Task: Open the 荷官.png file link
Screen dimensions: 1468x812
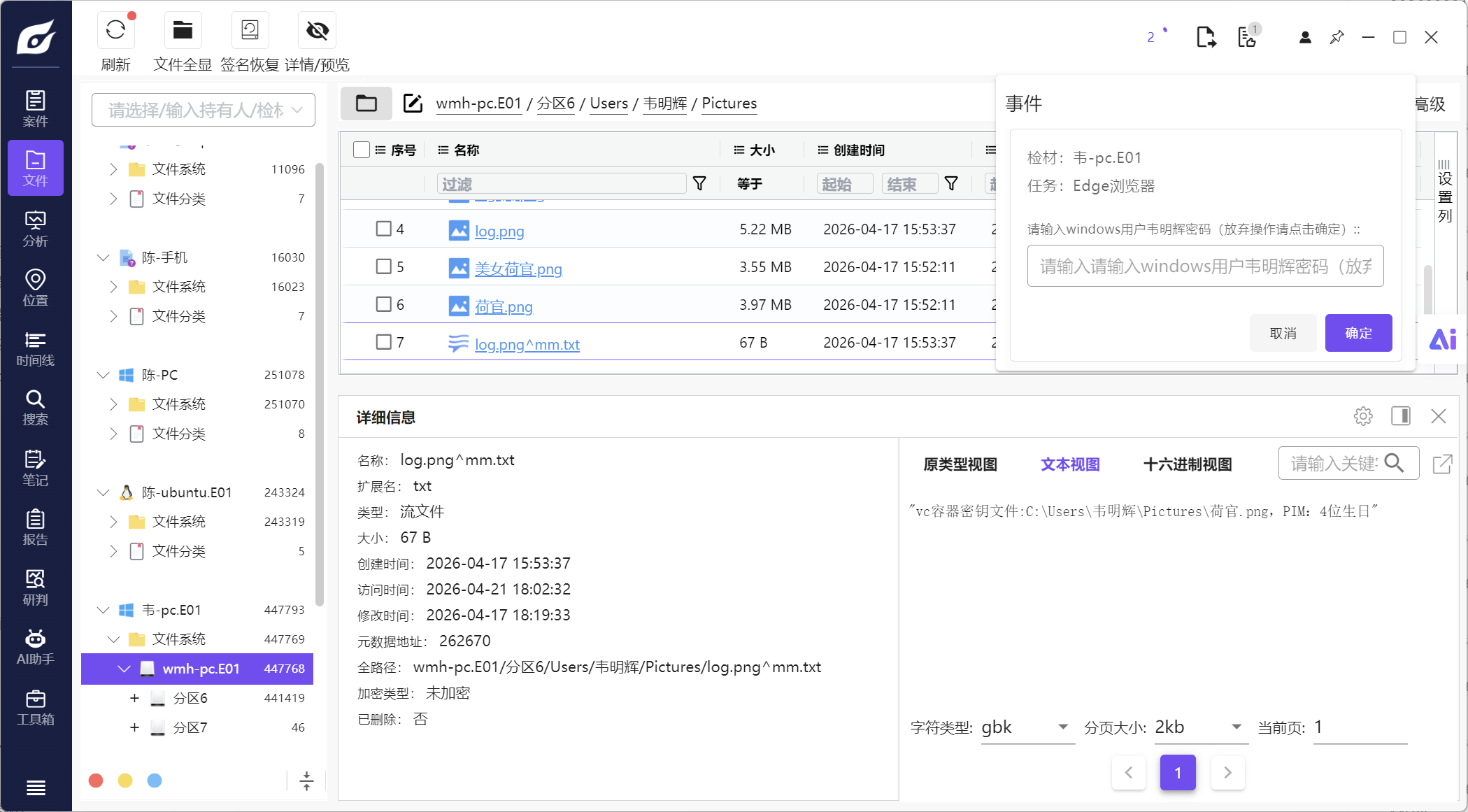Action: (x=504, y=306)
